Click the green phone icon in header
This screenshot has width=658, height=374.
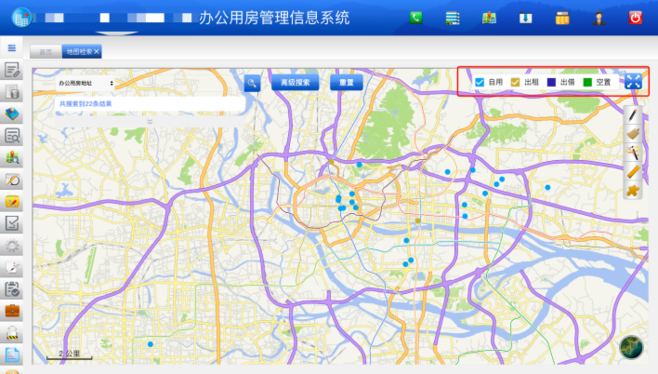pyautogui.click(x=416, y=18)
